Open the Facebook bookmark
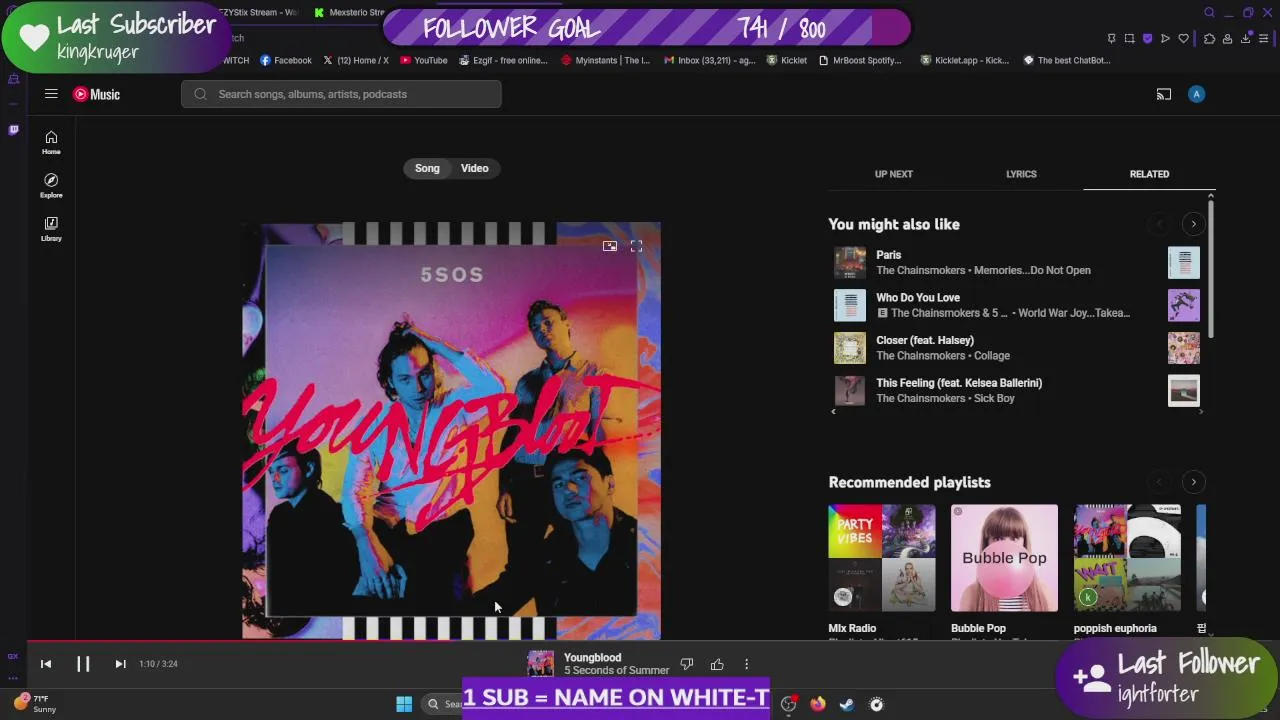Image resolution: width=1280 pixels, height=720 pixels. 286,60
